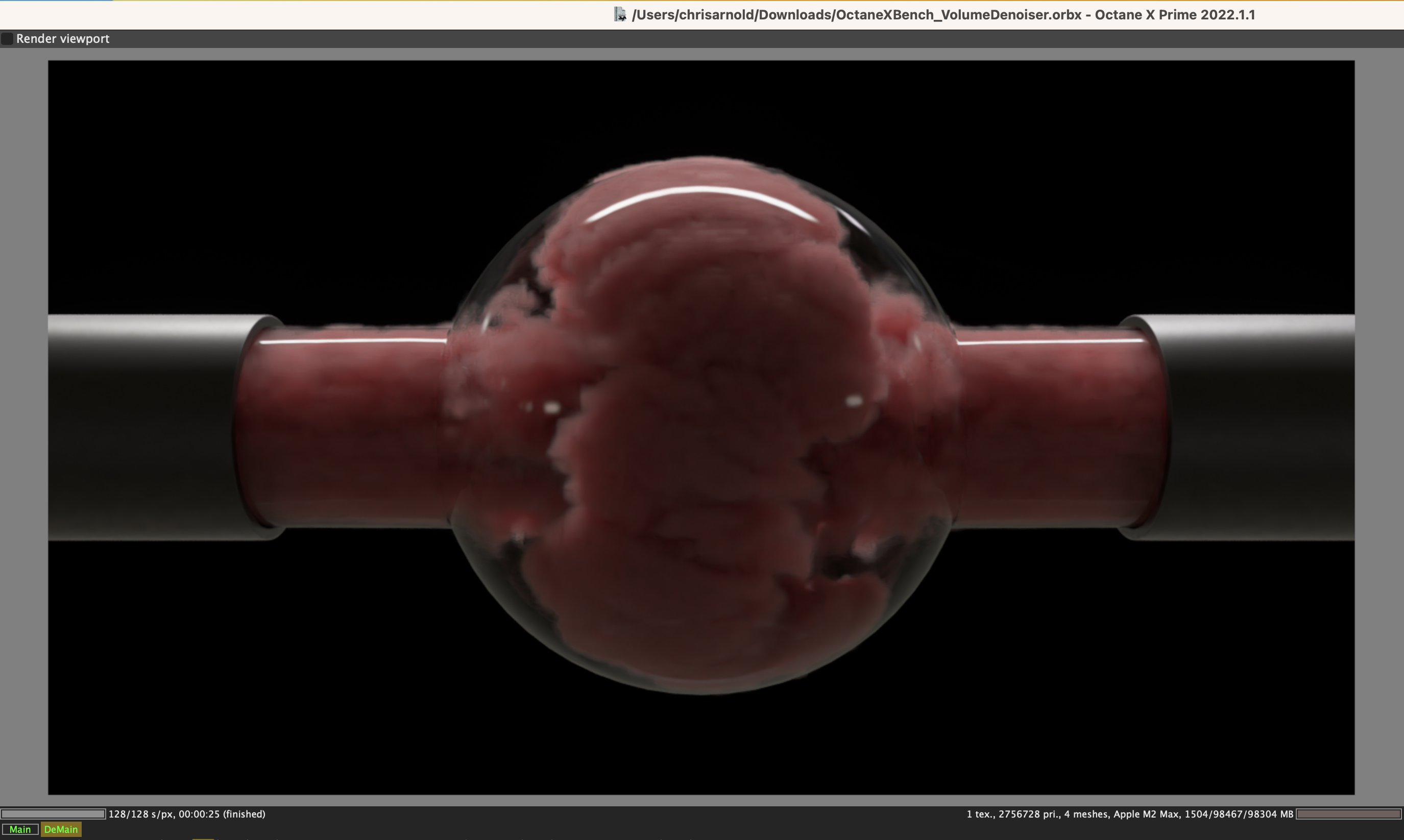Click the samples and render time status text

point(187,814)
